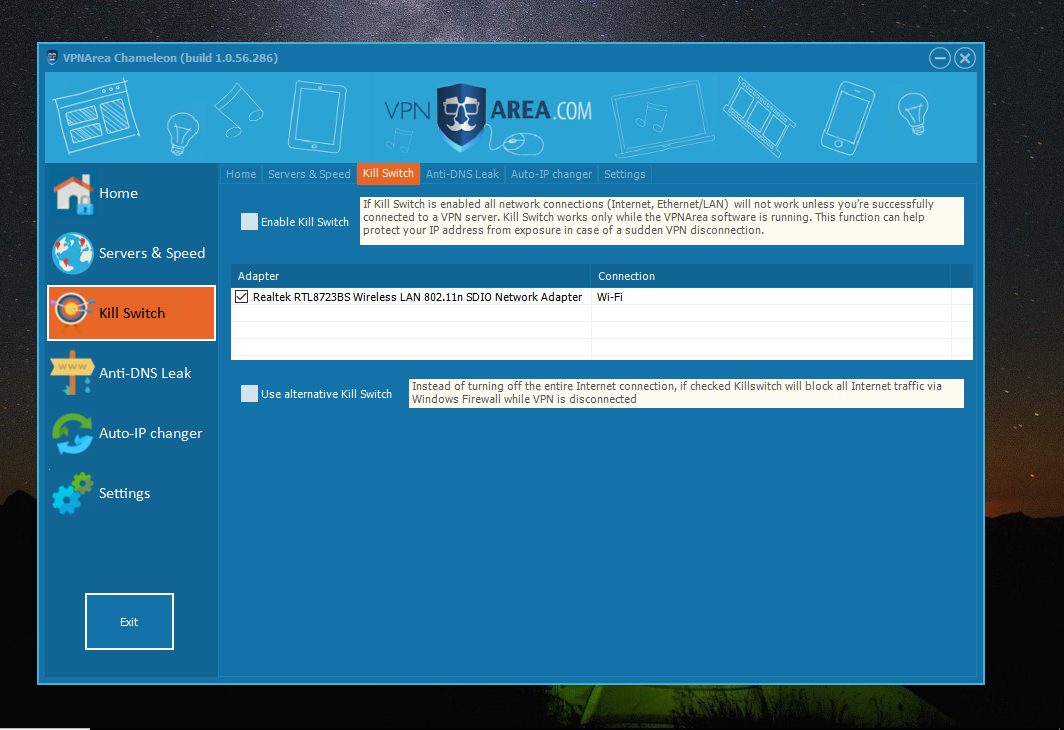
Task: Close the VPNArea Chameleon window
Action: coord(965,58)
